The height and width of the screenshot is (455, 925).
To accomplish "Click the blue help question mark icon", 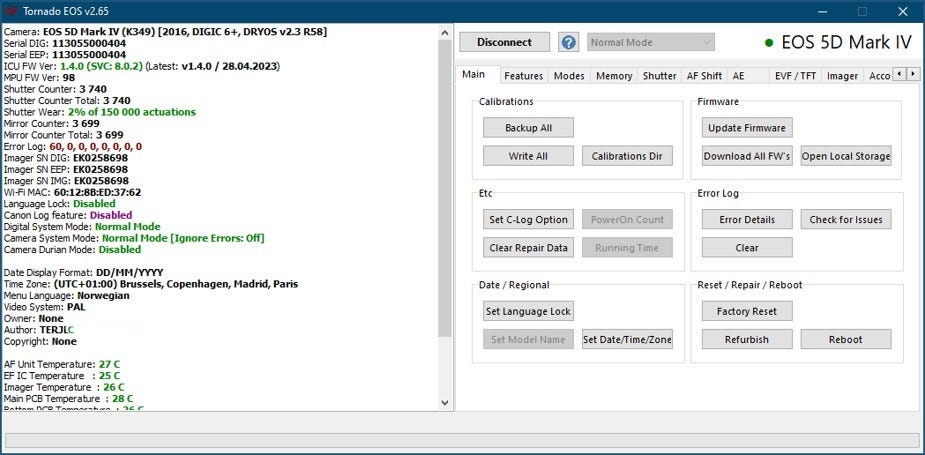I will 568,42.
